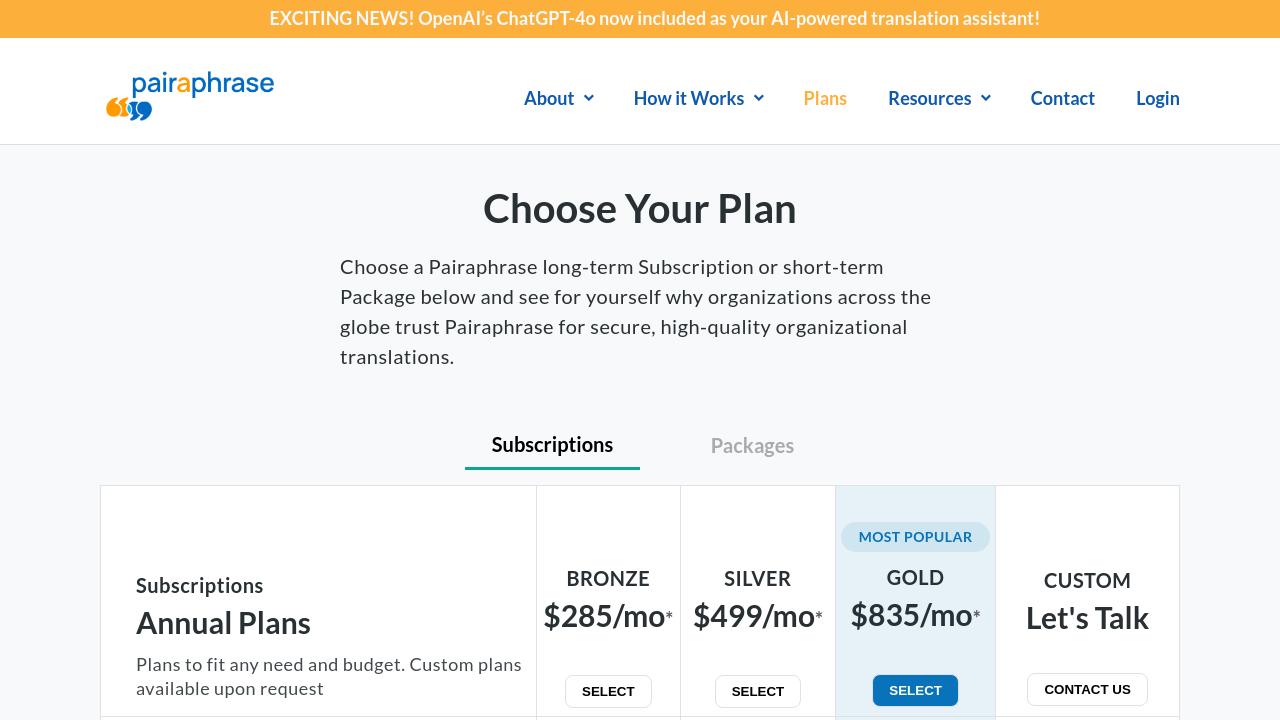The height and width of the screenshot is (720, 1280).
Task: Open the About menu item
Action: coord(549,98)
